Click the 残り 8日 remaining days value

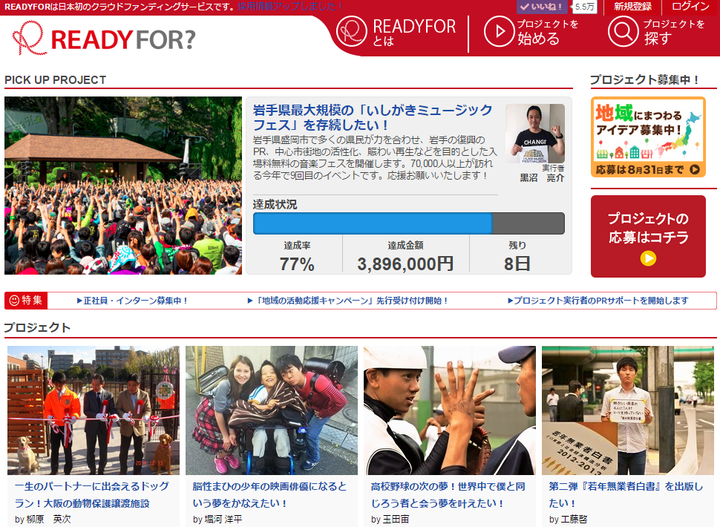coord(517,264)
